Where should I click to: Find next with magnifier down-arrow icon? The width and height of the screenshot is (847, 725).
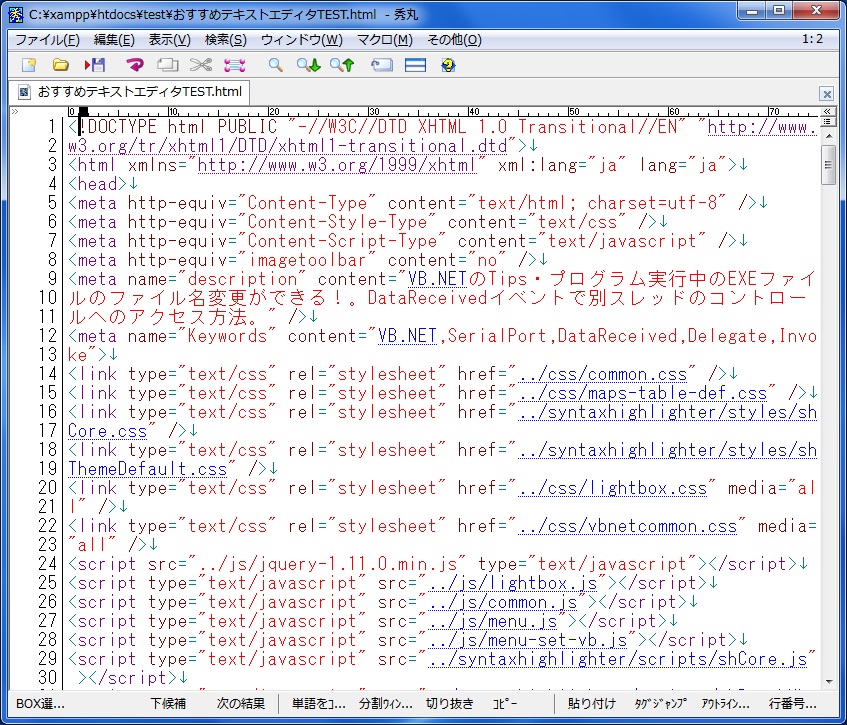(x=308, y=65)
